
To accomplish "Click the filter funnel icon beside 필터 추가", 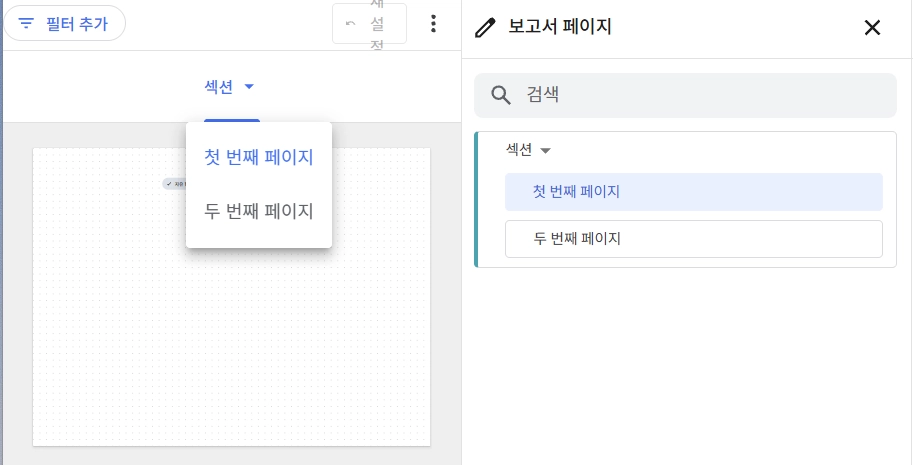I will 26,23.
